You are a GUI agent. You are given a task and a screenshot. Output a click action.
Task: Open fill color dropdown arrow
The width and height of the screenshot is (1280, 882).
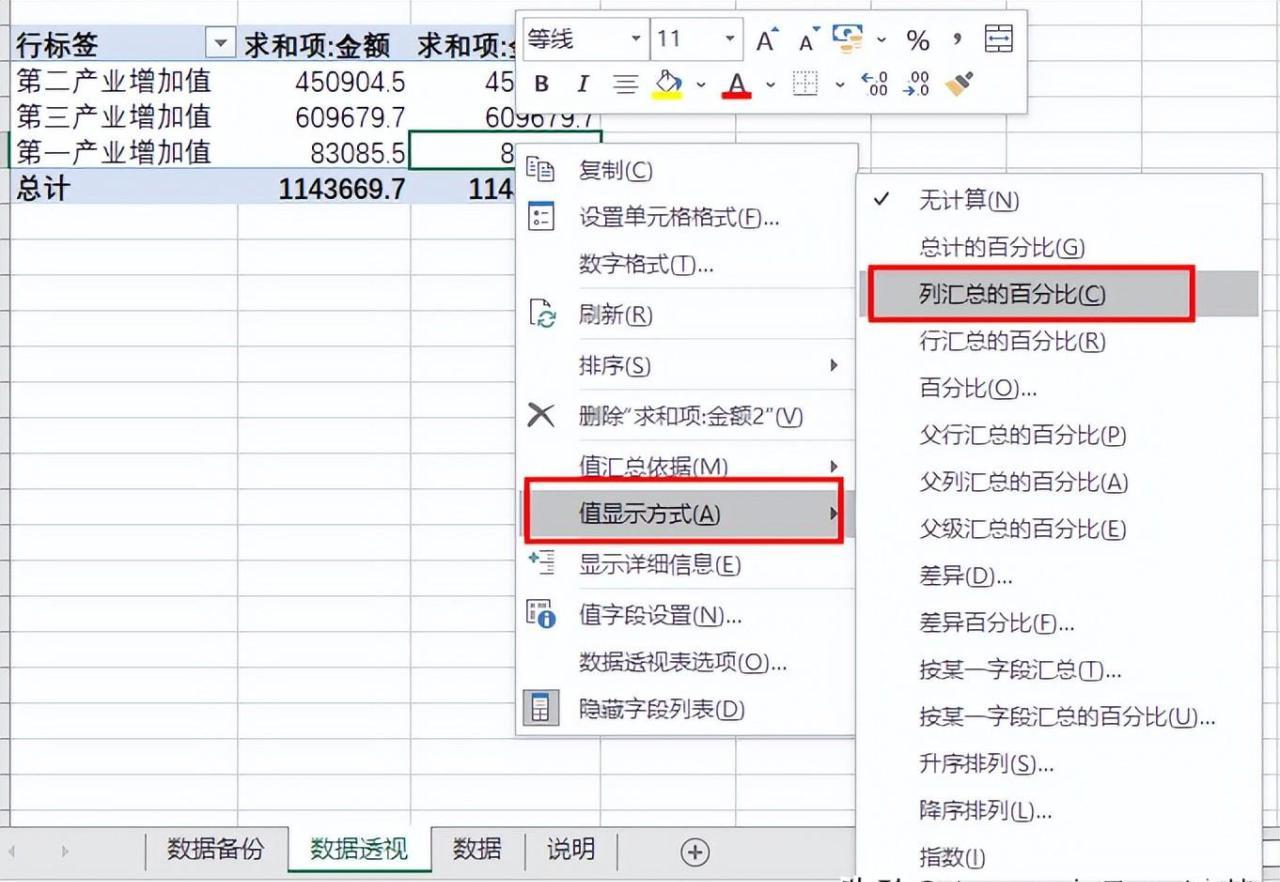coord(701,84)
